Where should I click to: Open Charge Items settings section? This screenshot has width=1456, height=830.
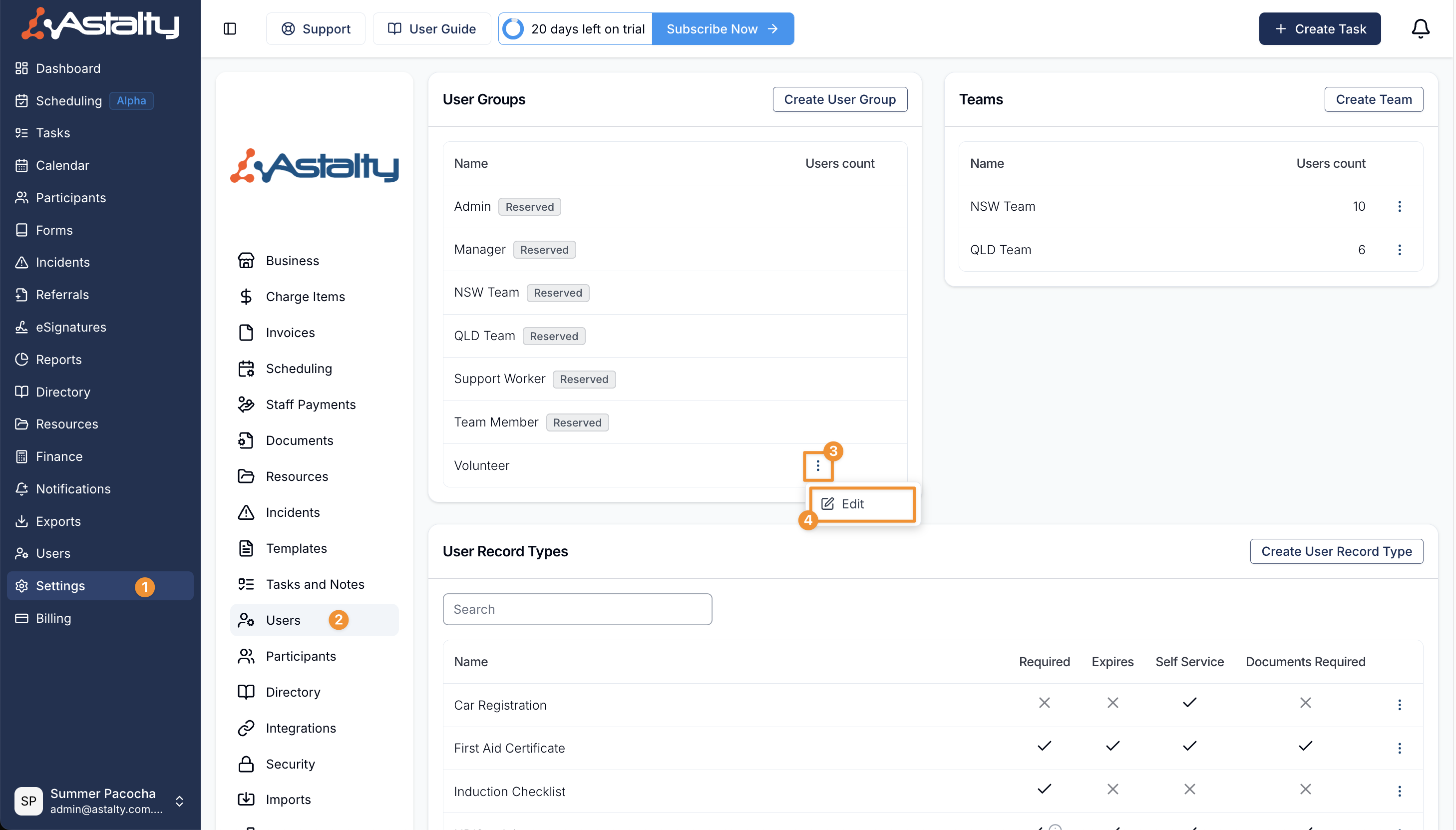click(305, 297)
